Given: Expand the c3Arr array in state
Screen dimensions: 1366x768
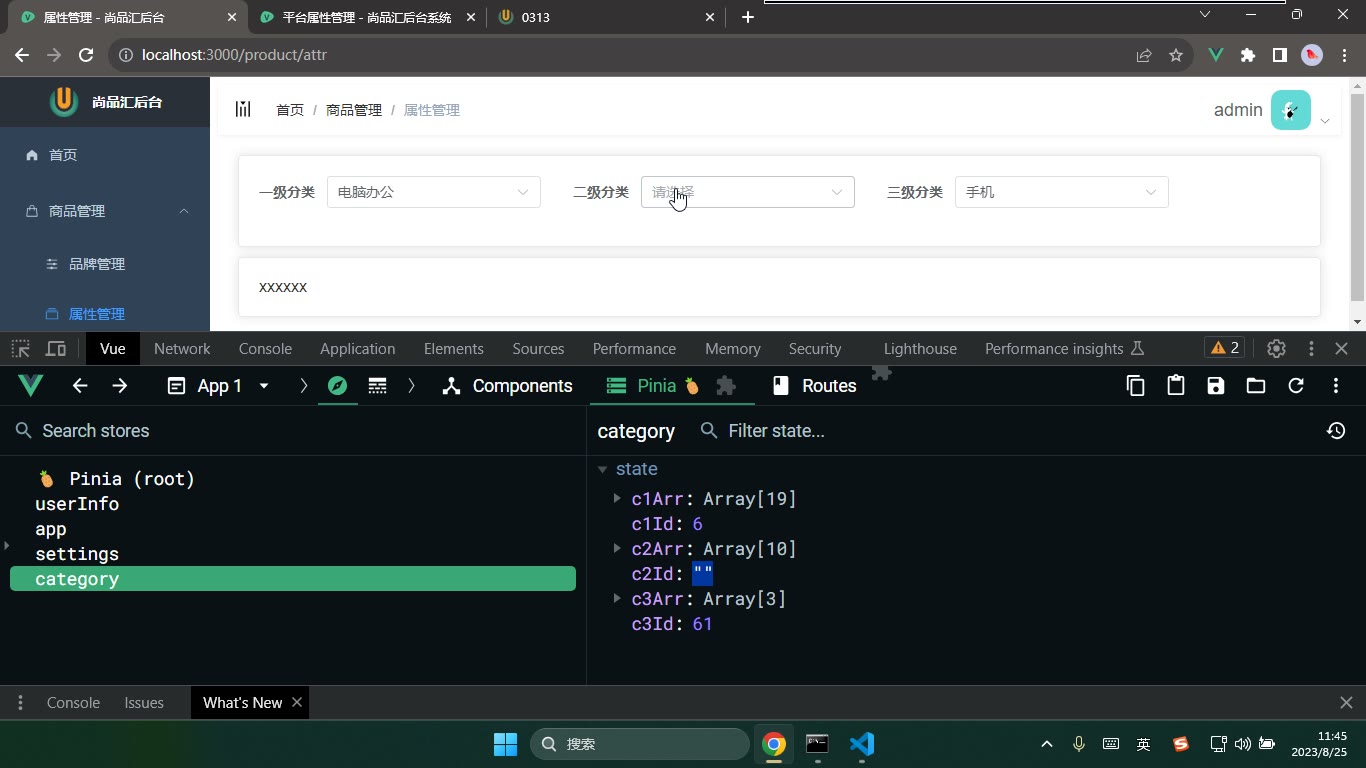Looking at the screenshot, I should [617, 598].
